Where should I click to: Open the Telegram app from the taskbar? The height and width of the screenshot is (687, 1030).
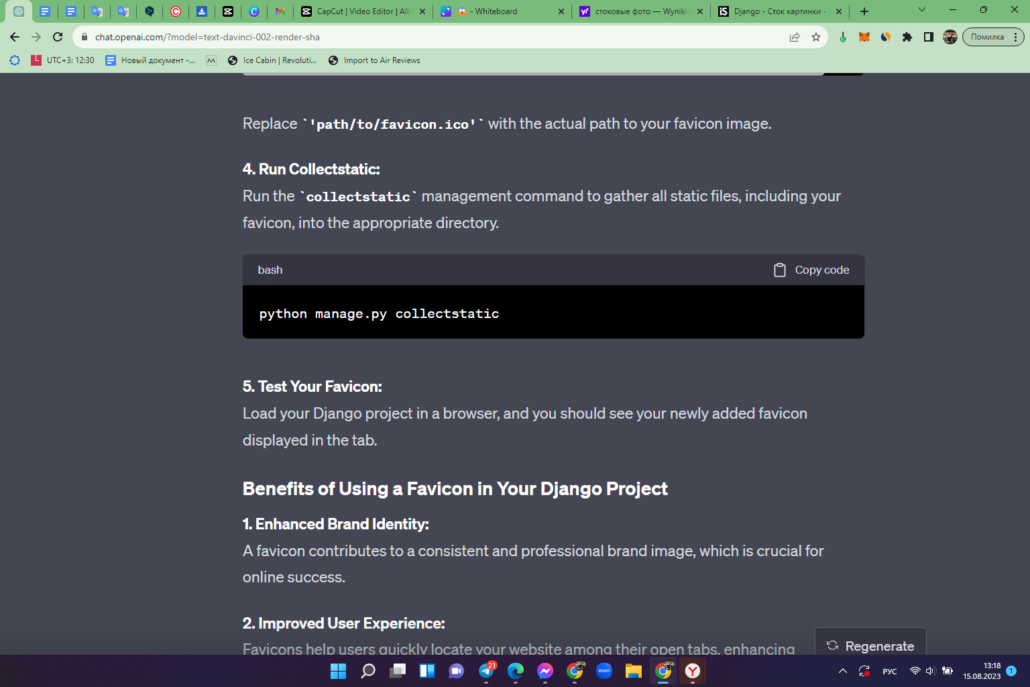coord(487,671)
